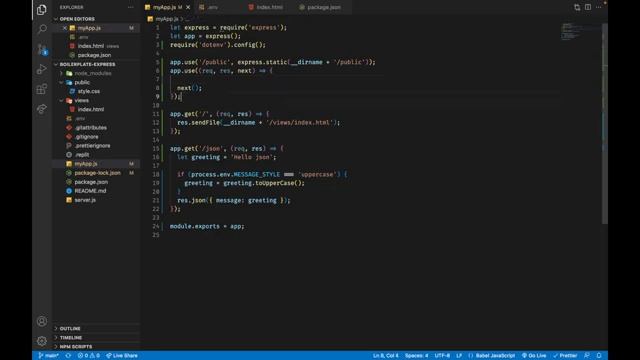
Task: Click Go Live in status bar
Action: [x=534, y=356]
